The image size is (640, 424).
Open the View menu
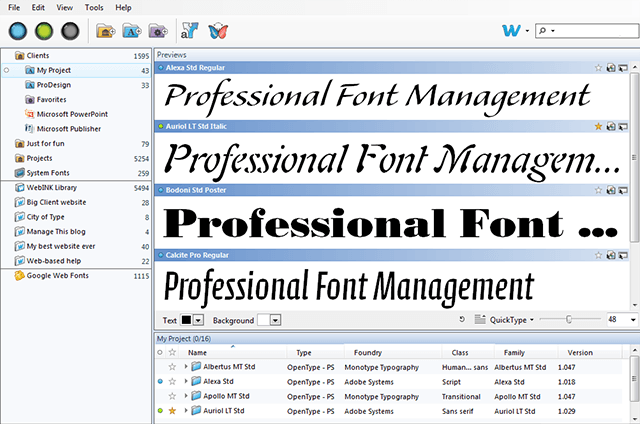tap(64, 7)
